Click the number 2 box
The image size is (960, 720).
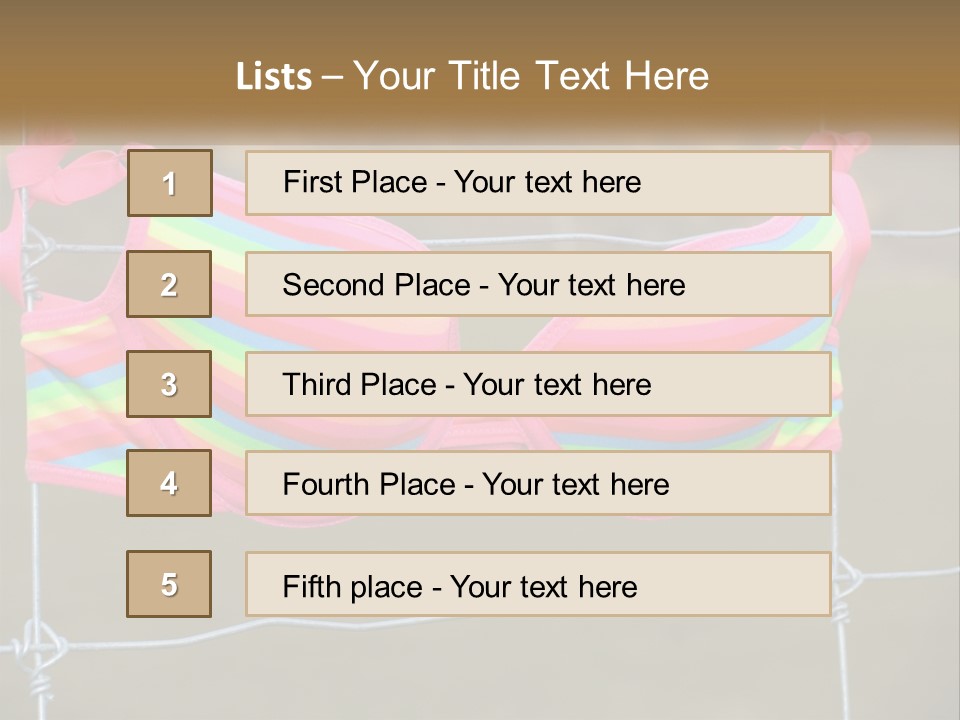(169, 284)
